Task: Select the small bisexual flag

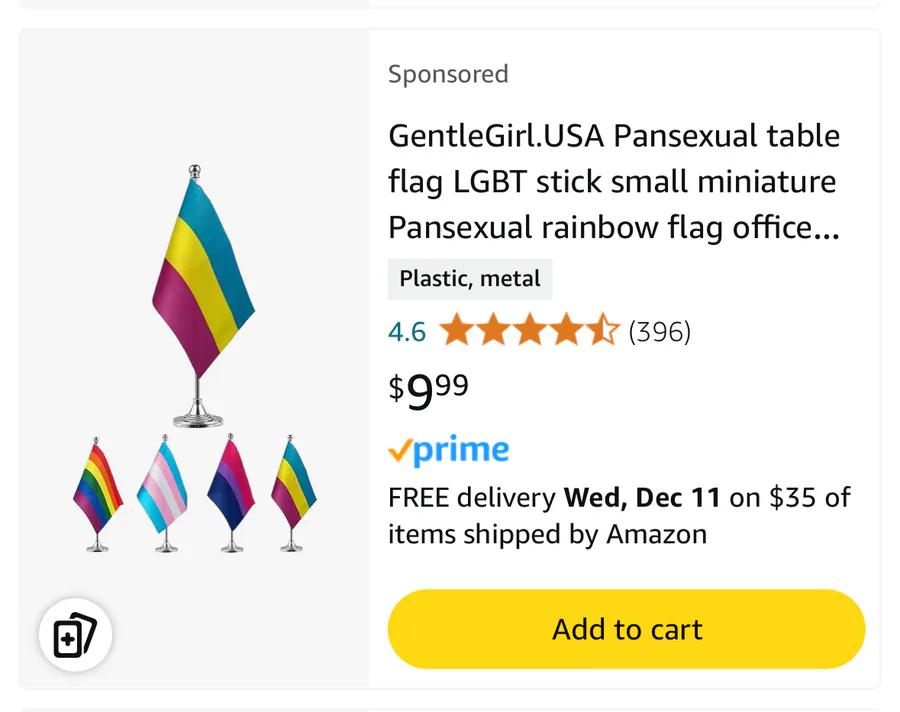Action: (230, 490)
